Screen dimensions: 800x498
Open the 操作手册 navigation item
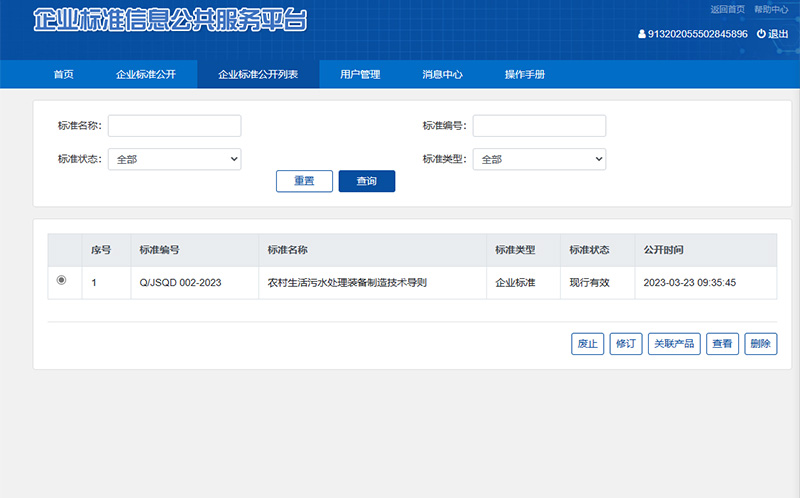[525, 75]
